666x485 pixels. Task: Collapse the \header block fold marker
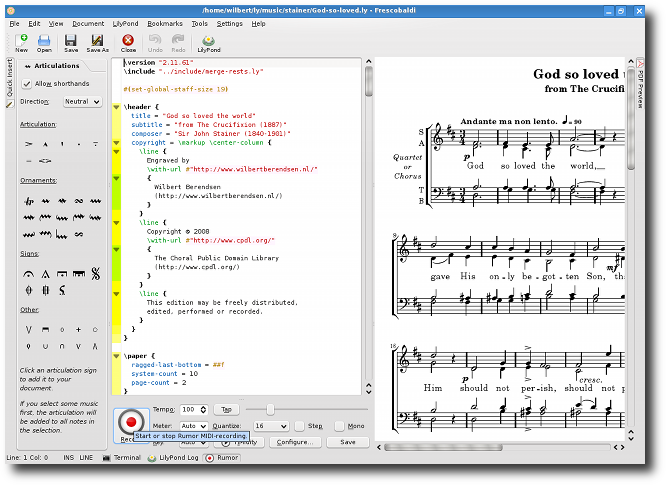pyautogui.click(x=116, y=107)
